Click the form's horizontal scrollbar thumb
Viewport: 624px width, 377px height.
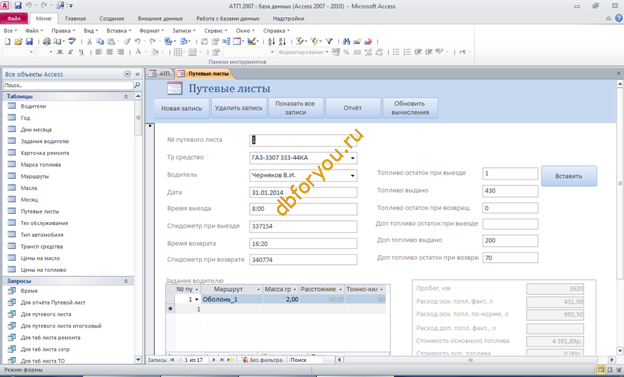[x=471, y=360]
